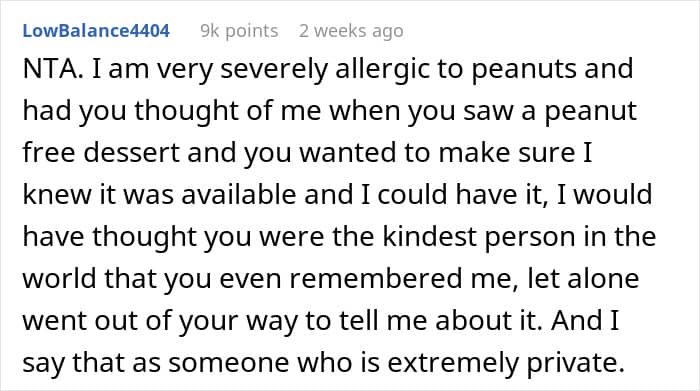Image resolution: width=700 pixels, height=391 pixels.
Task: Click the text 'say that as someone'
Action: [155, 362]
